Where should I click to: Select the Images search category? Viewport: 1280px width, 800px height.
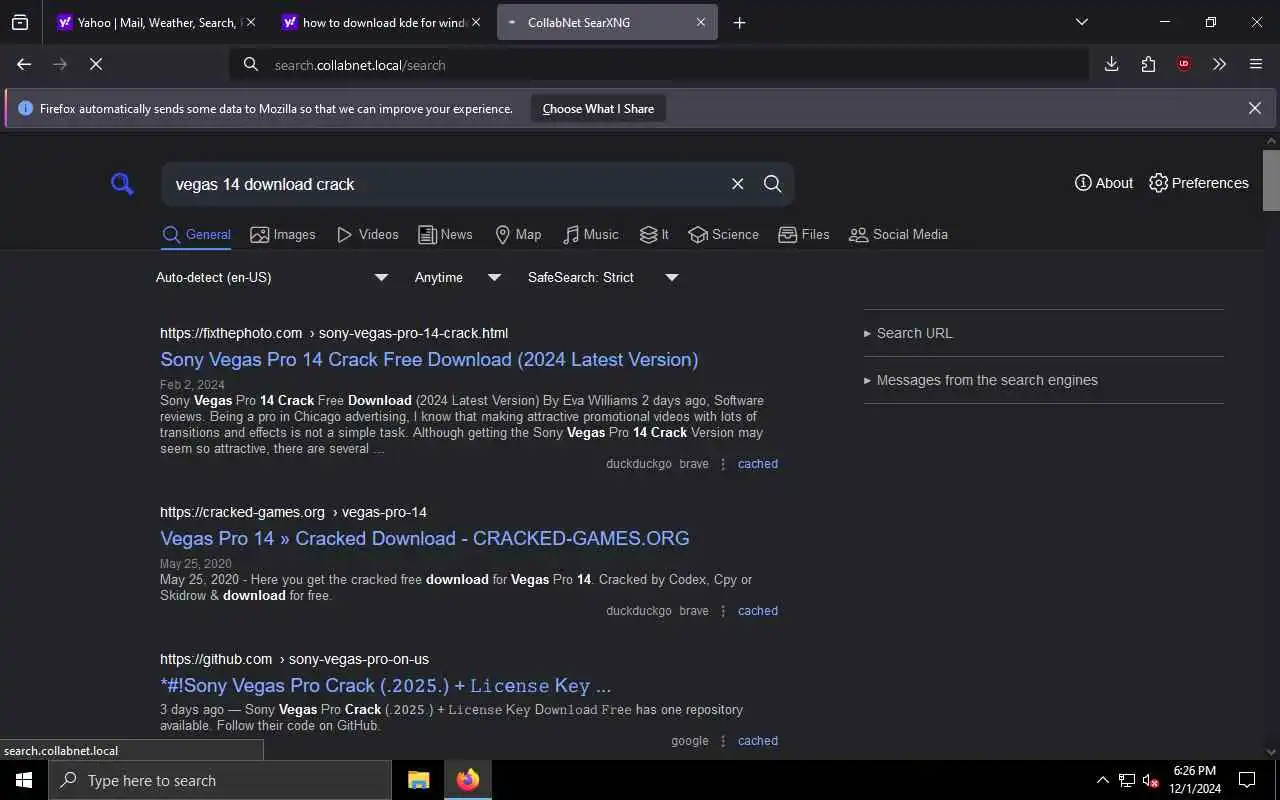point(283,235)
